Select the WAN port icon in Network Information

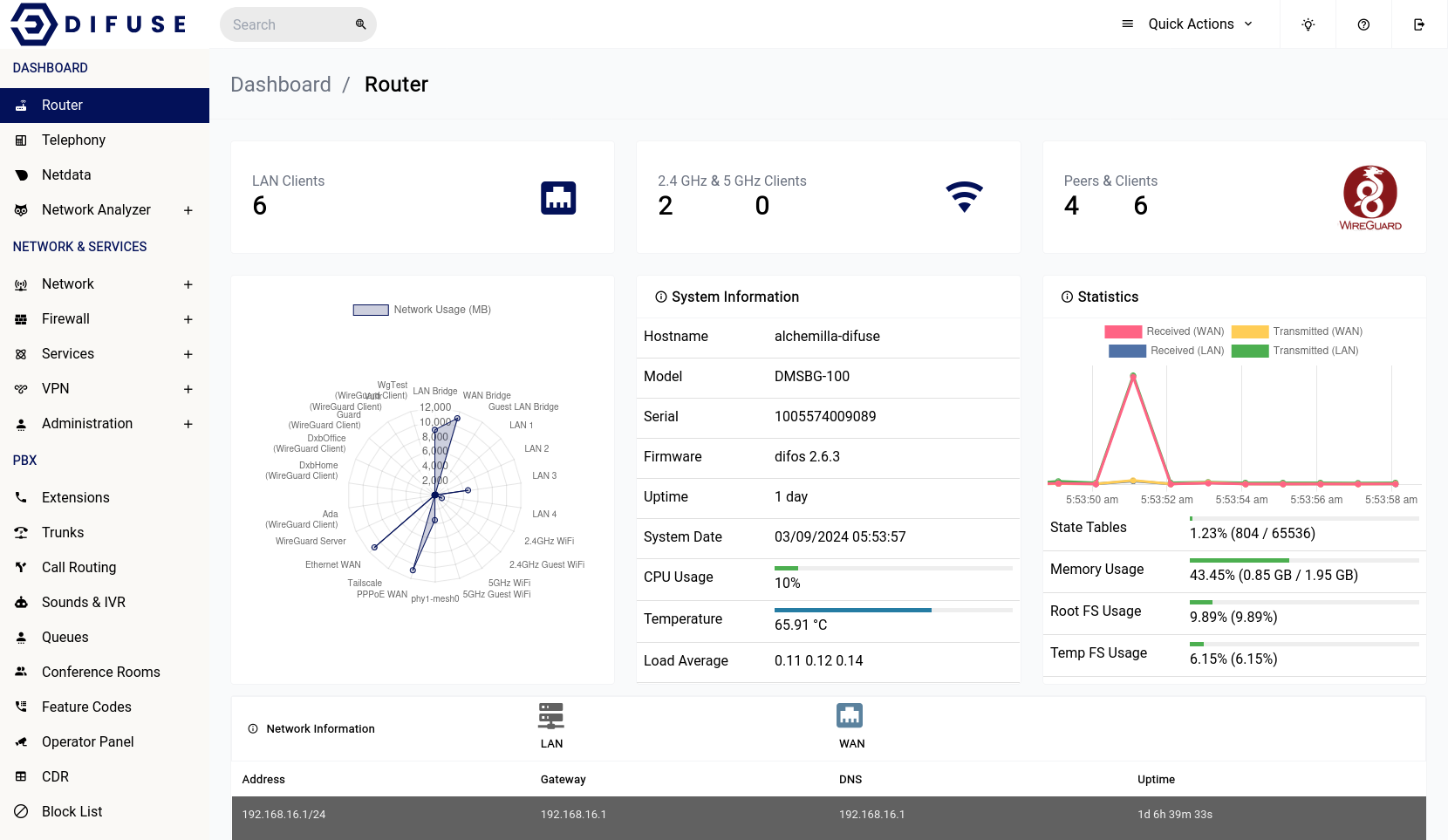[x=850, y=715]
